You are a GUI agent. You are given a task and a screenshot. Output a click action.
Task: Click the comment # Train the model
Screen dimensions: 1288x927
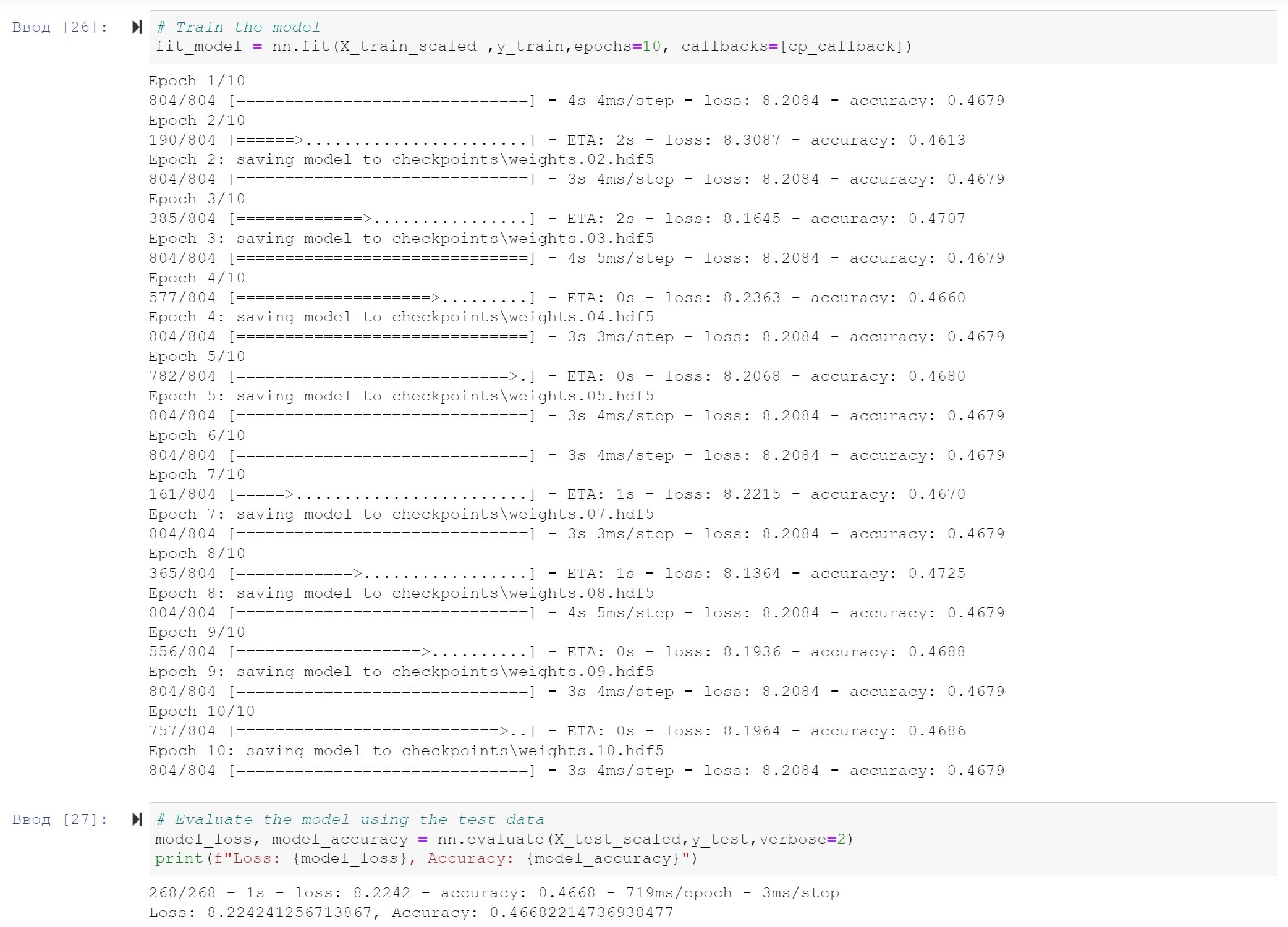click(x=238, y=27)
